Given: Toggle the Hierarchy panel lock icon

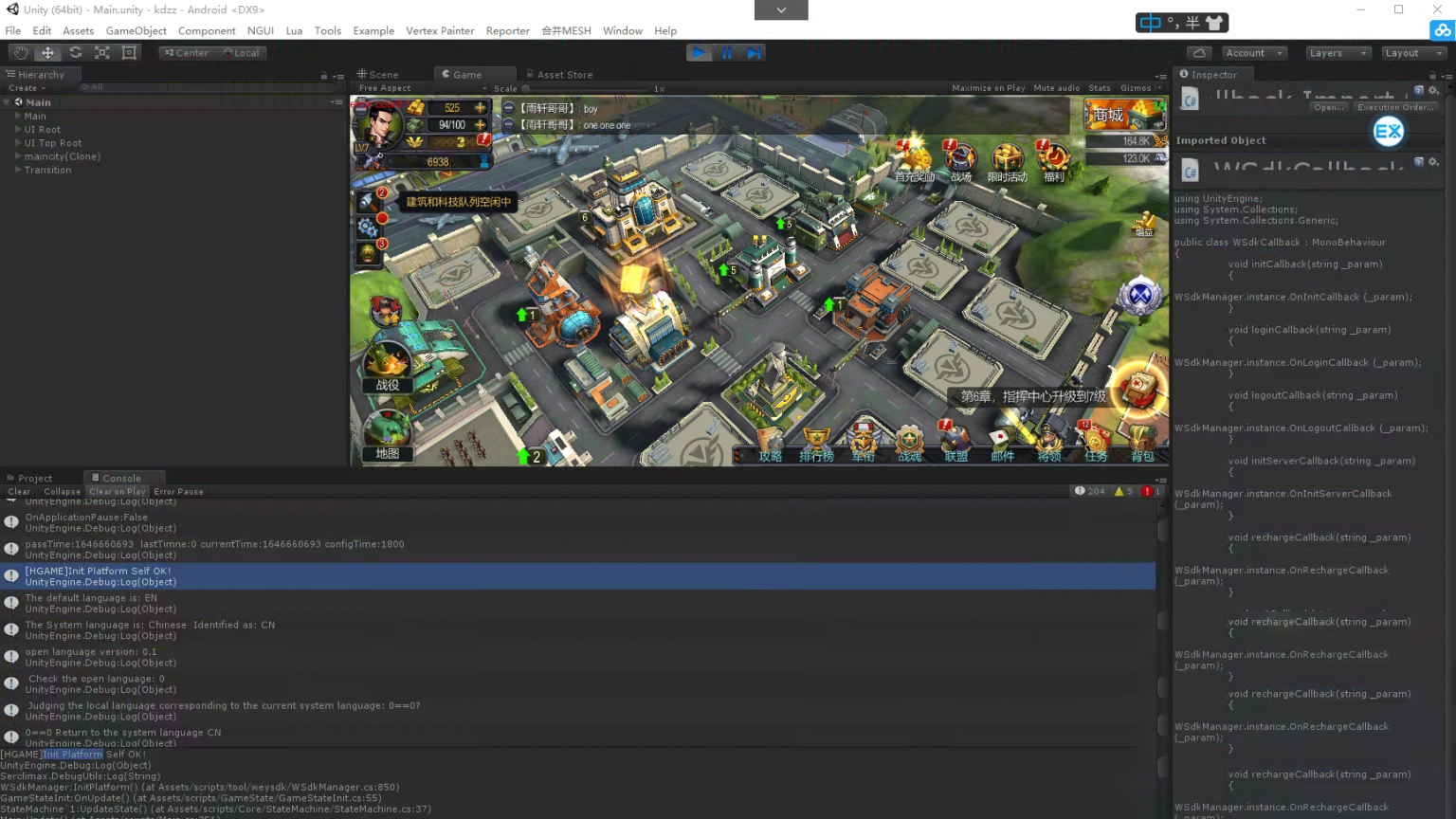Looking at the screenshot, I should click(324, 76).
